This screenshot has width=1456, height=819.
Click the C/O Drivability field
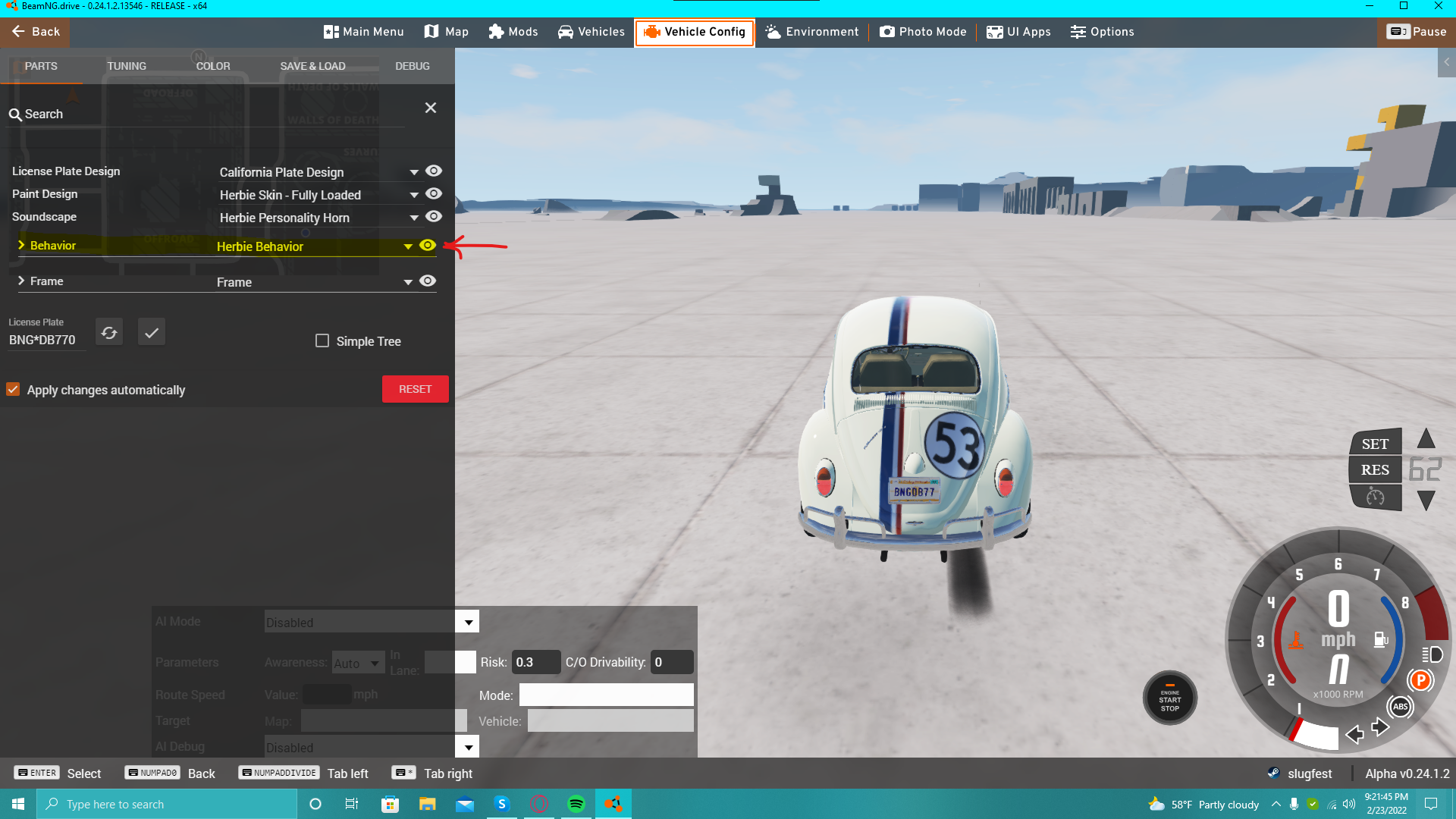tap(672, 663)
